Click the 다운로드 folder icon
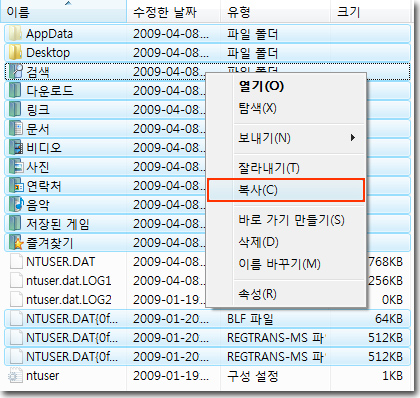 15,91
